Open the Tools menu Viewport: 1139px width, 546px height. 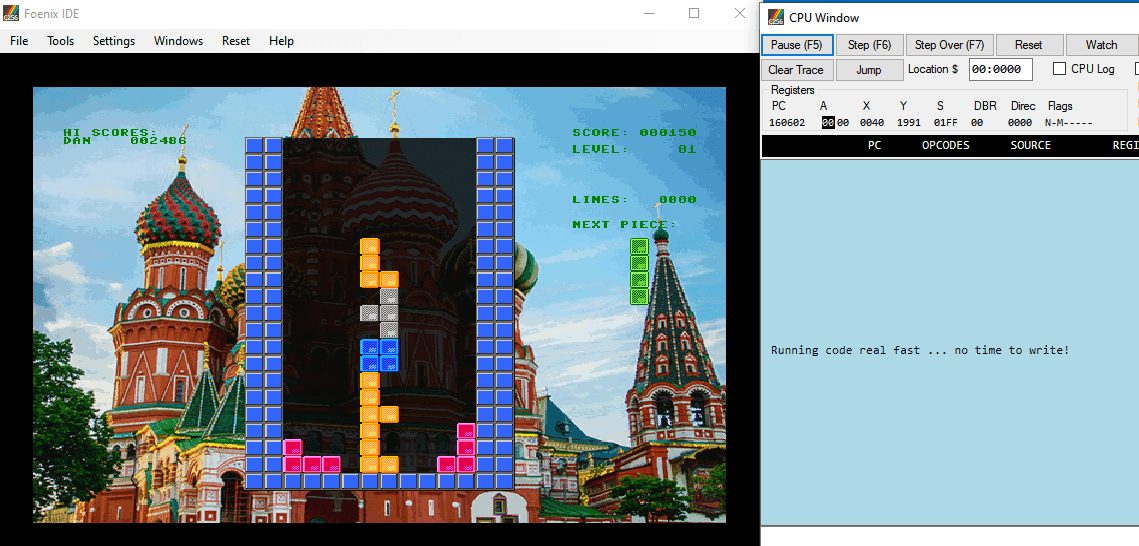click(x=61, y=41)
